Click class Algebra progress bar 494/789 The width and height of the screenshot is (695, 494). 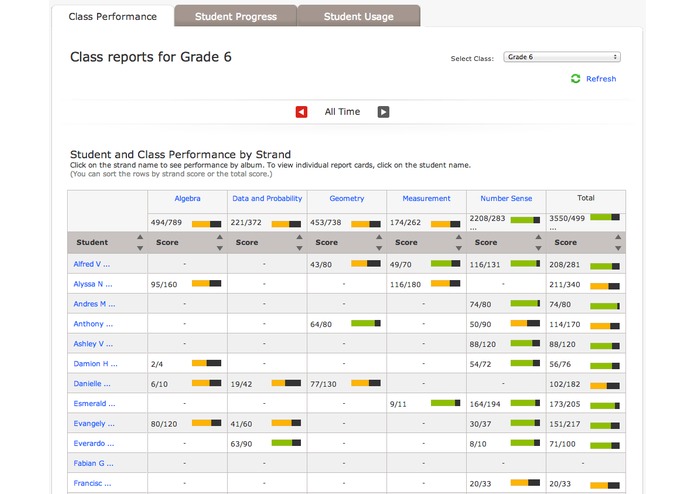click(207, 224)
